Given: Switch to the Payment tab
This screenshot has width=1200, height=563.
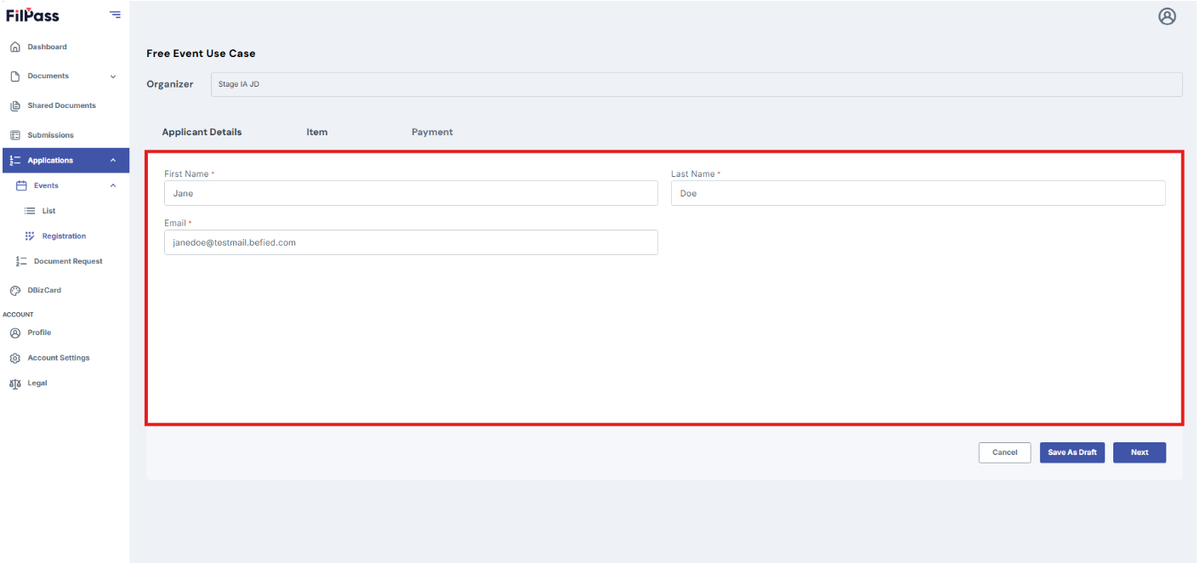Looking at the screenshot, I should point(432,132).
